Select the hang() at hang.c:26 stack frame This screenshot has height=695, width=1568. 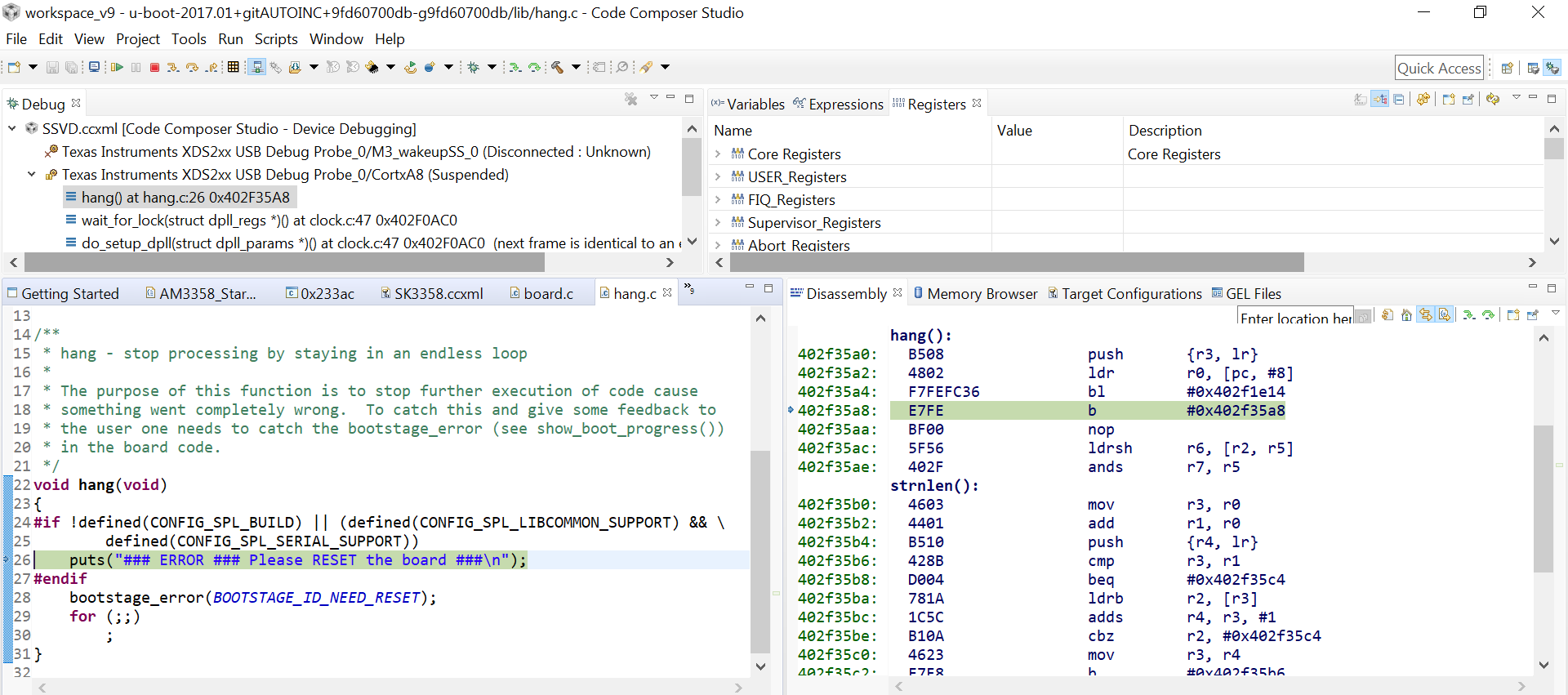pyautogui.click(x=178, y=197)
